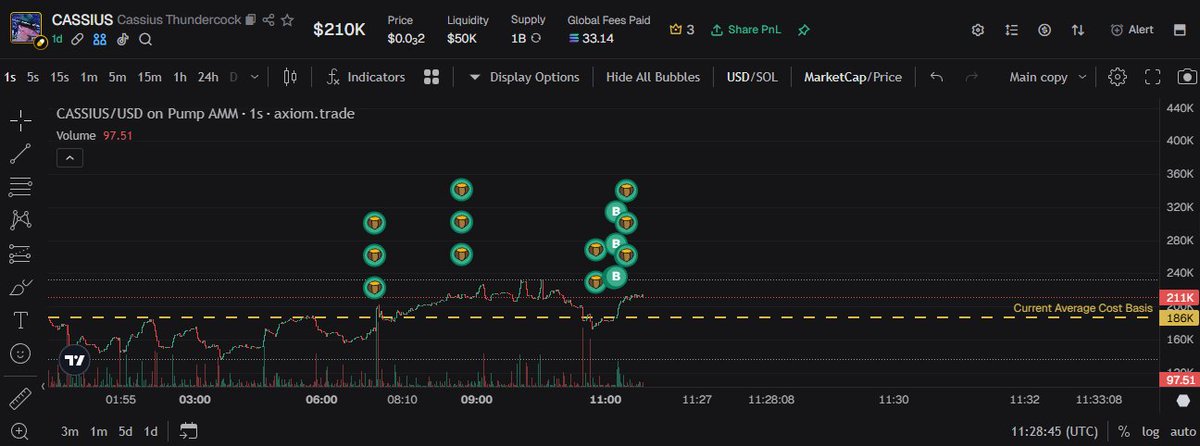Open candlestick chart style selector
This screenshot has width=1200, height=446.
click(x=291, y=77)
